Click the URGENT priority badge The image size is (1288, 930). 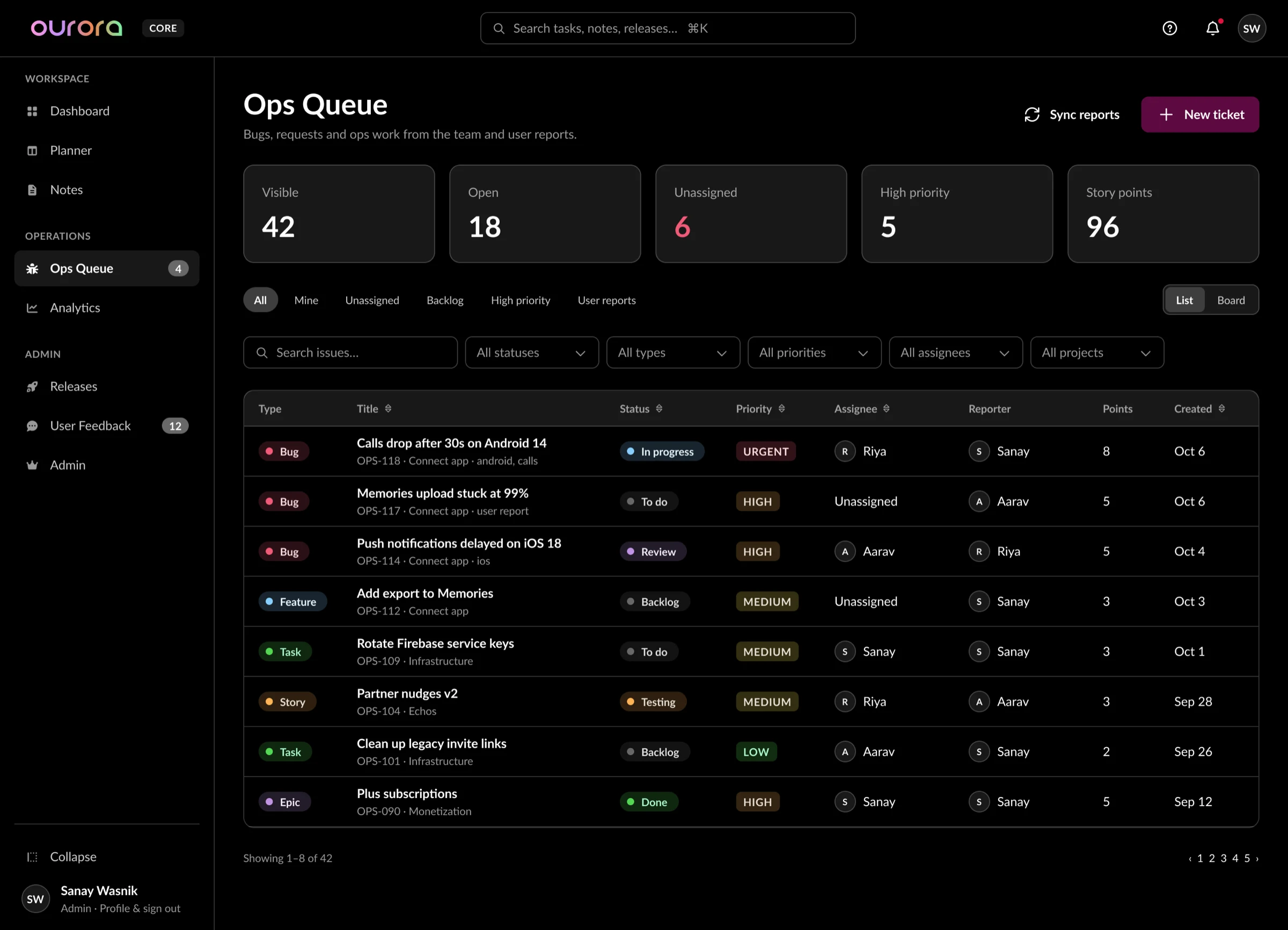point(765,451)
